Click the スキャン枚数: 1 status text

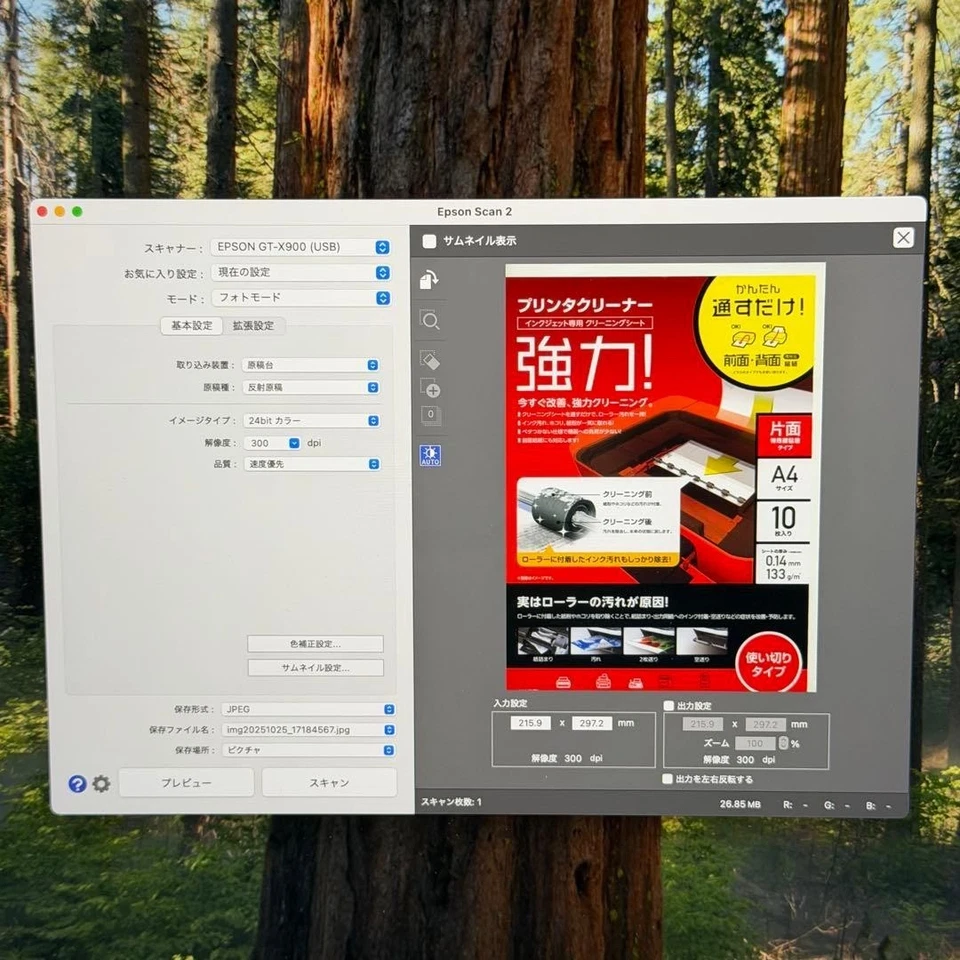pos(451,802)
